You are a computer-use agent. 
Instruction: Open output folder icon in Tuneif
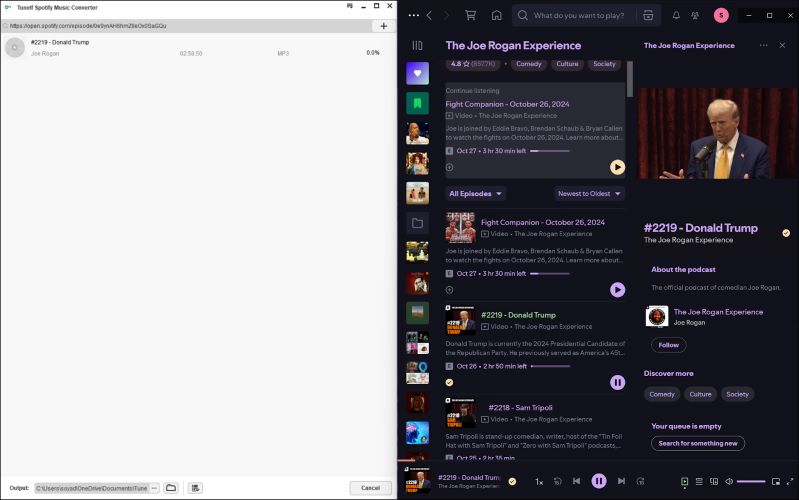(x=171, y=488)
